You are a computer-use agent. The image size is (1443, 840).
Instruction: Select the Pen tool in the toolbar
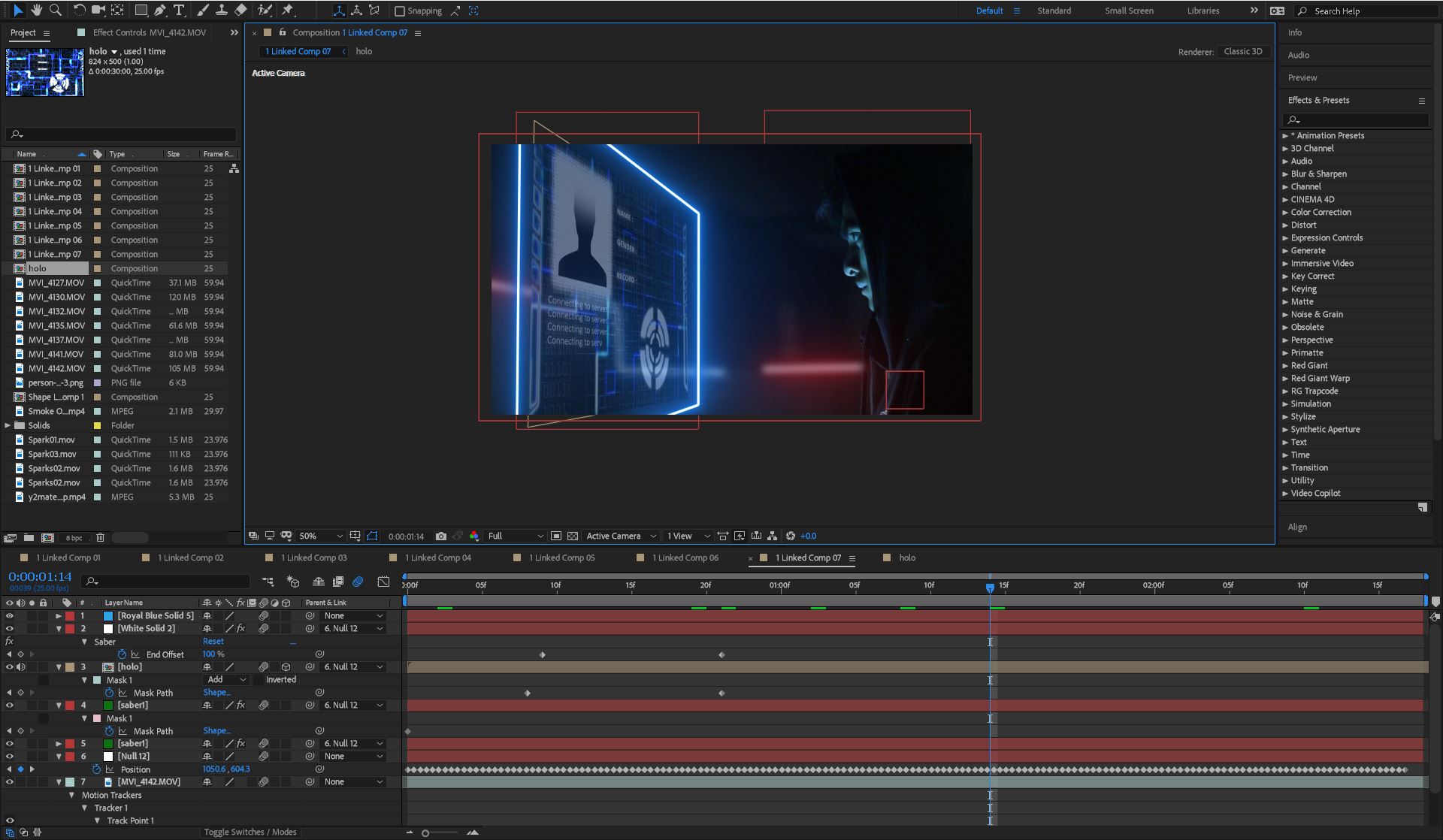coord(159,11)
